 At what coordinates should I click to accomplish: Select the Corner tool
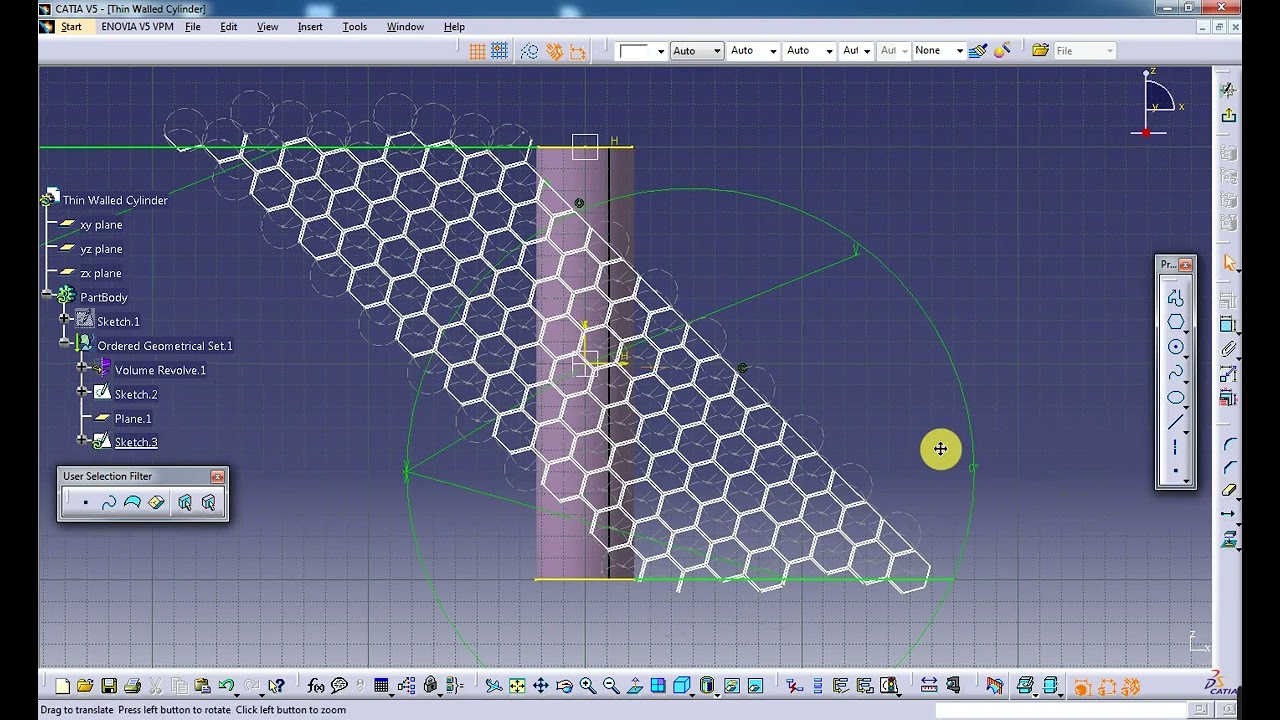pos(1228,443)
